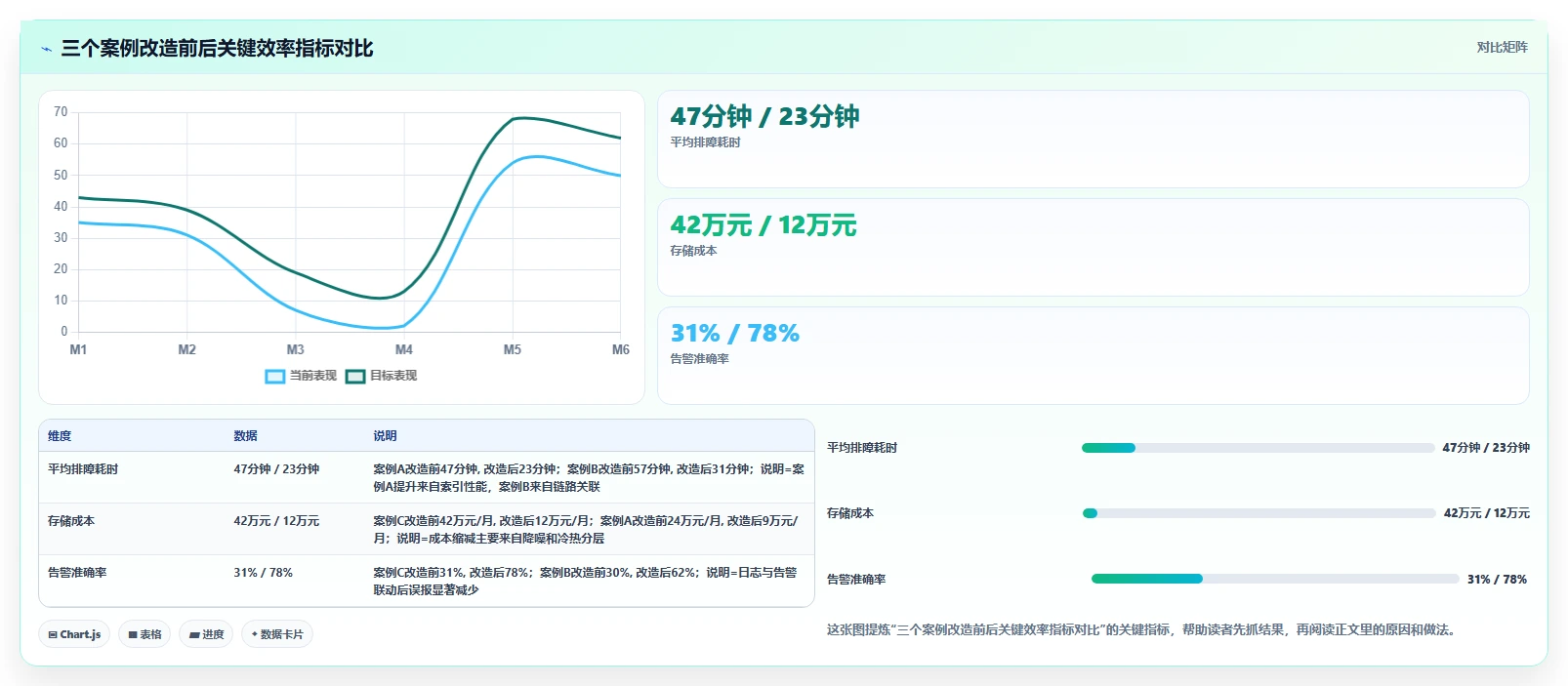Click the 进度 tag chip
Viewport: 1568px width, 686px height.
(x=206, y=634)
